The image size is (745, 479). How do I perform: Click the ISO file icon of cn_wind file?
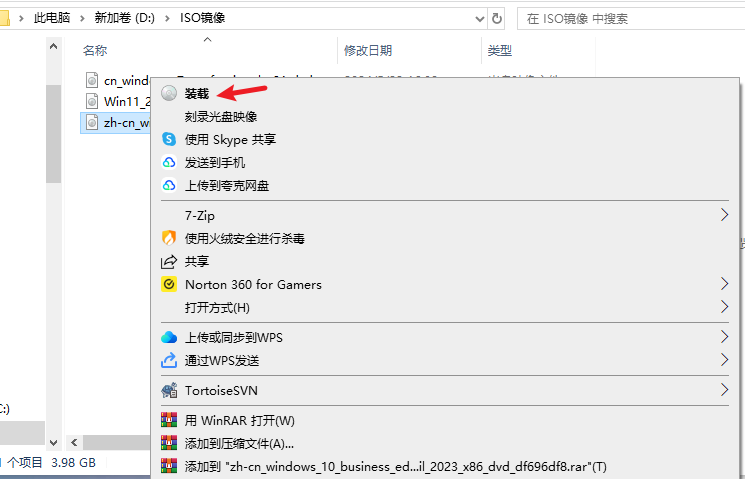[x=92, y=80]
